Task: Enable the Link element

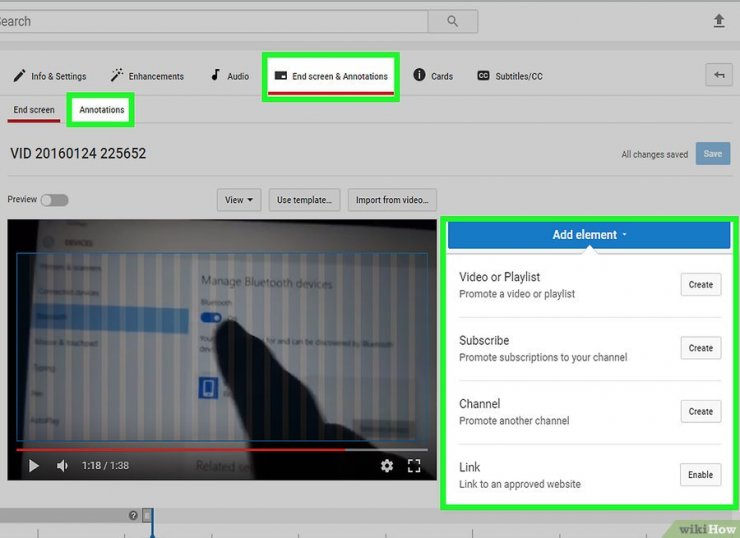Action: coord(700,475)
